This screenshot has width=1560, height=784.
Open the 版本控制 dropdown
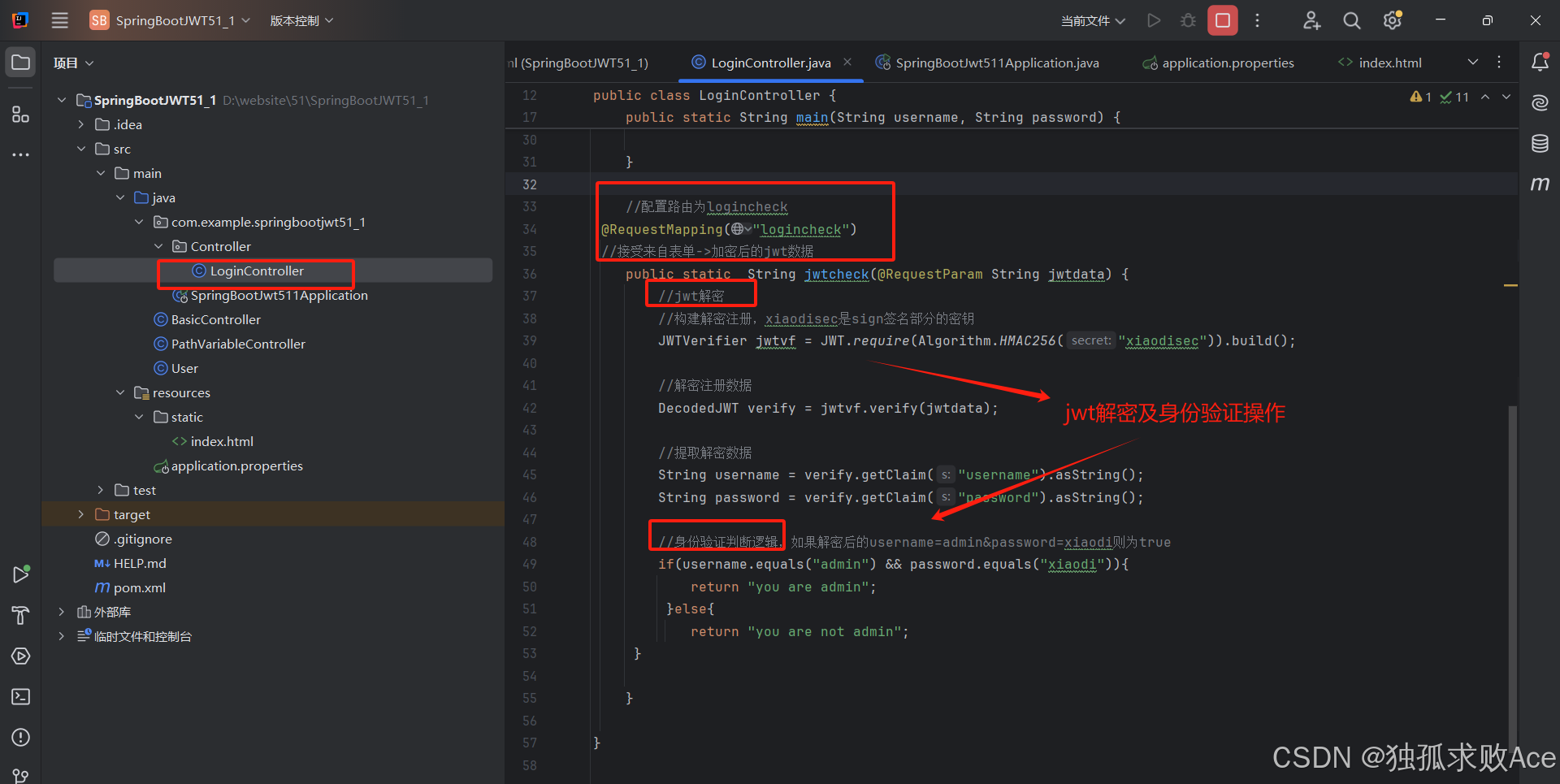pos(301,20)
